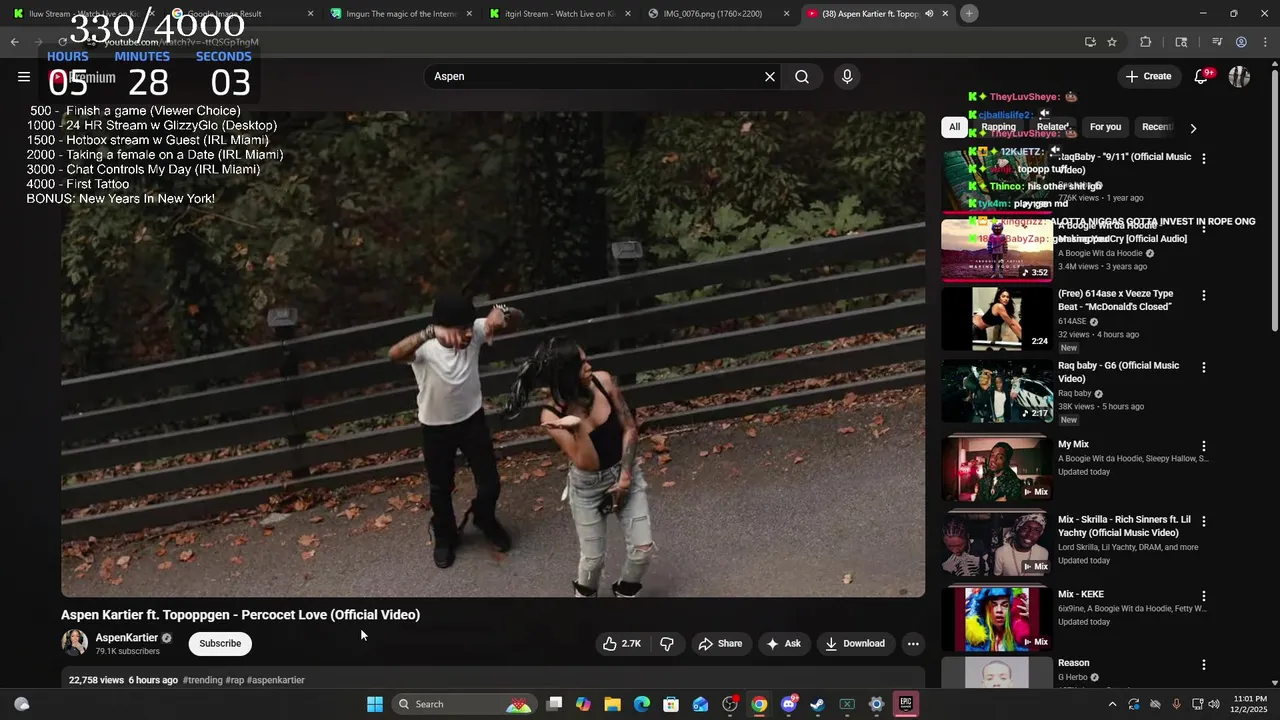Open Chrome's media control icon
The width and height of the screenshot is (1280, 720).
coord(1217,42)
